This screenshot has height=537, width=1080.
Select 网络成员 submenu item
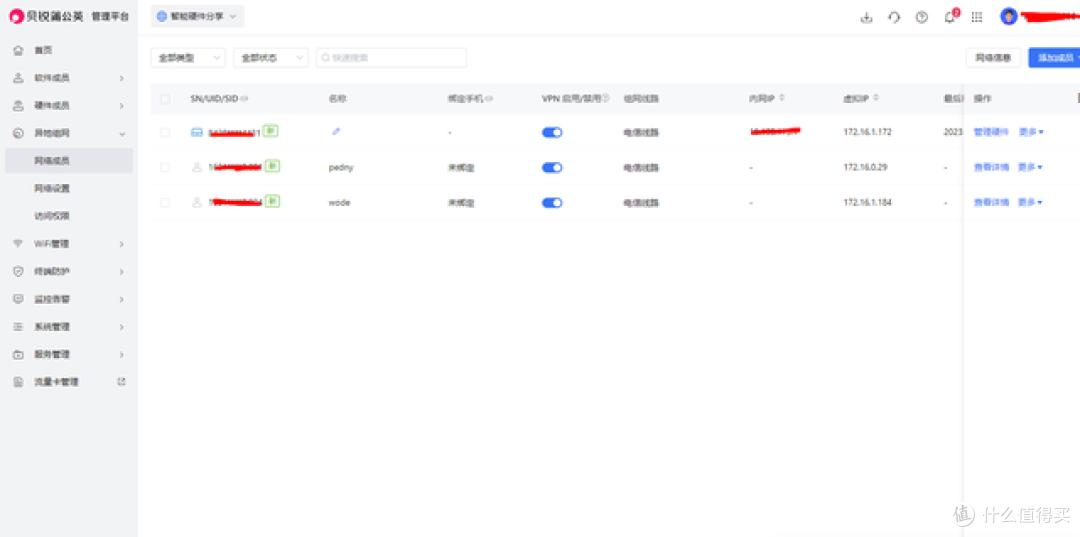(69, 160)
